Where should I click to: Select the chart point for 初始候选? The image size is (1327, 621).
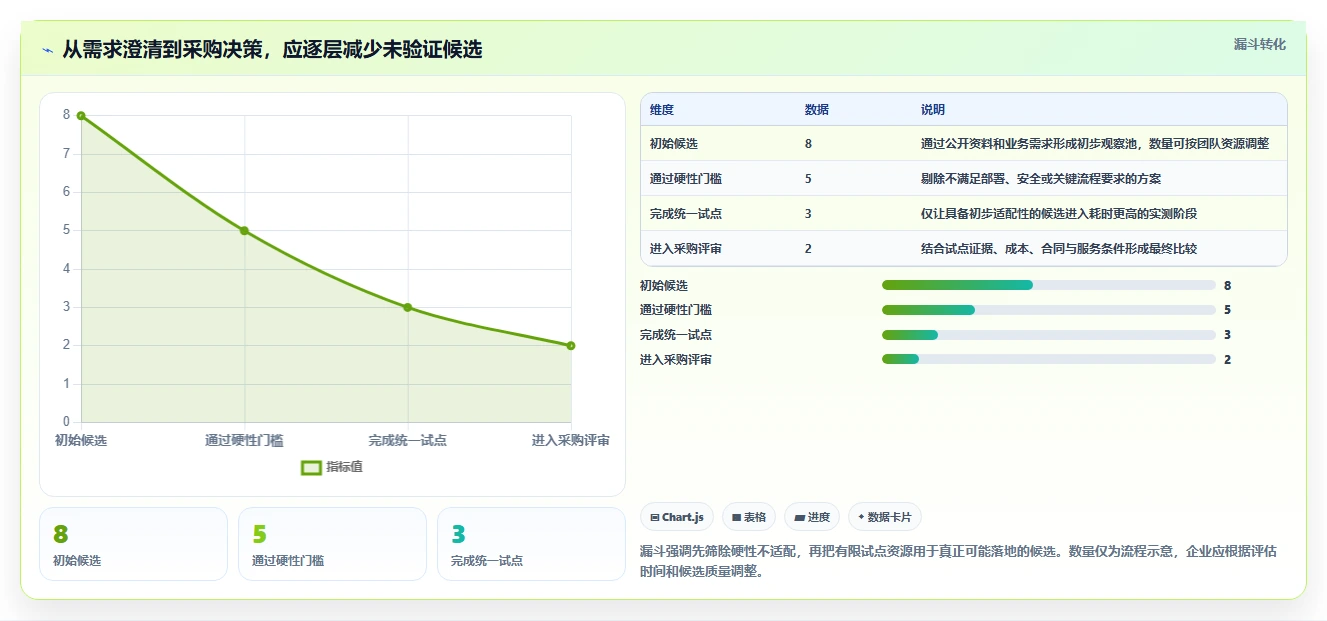tap(81, 116)
